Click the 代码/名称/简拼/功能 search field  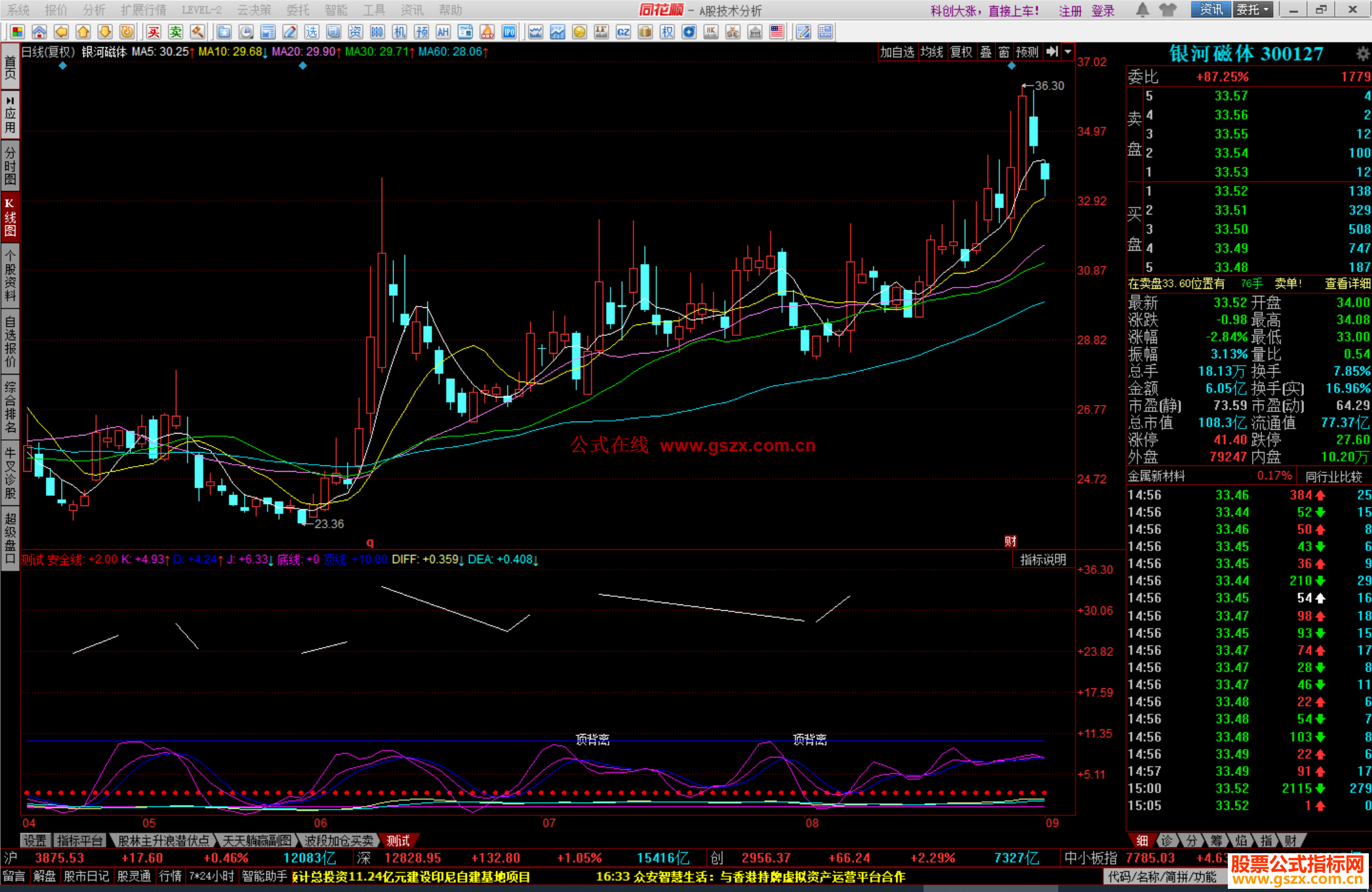click(x=1161, y=877)
